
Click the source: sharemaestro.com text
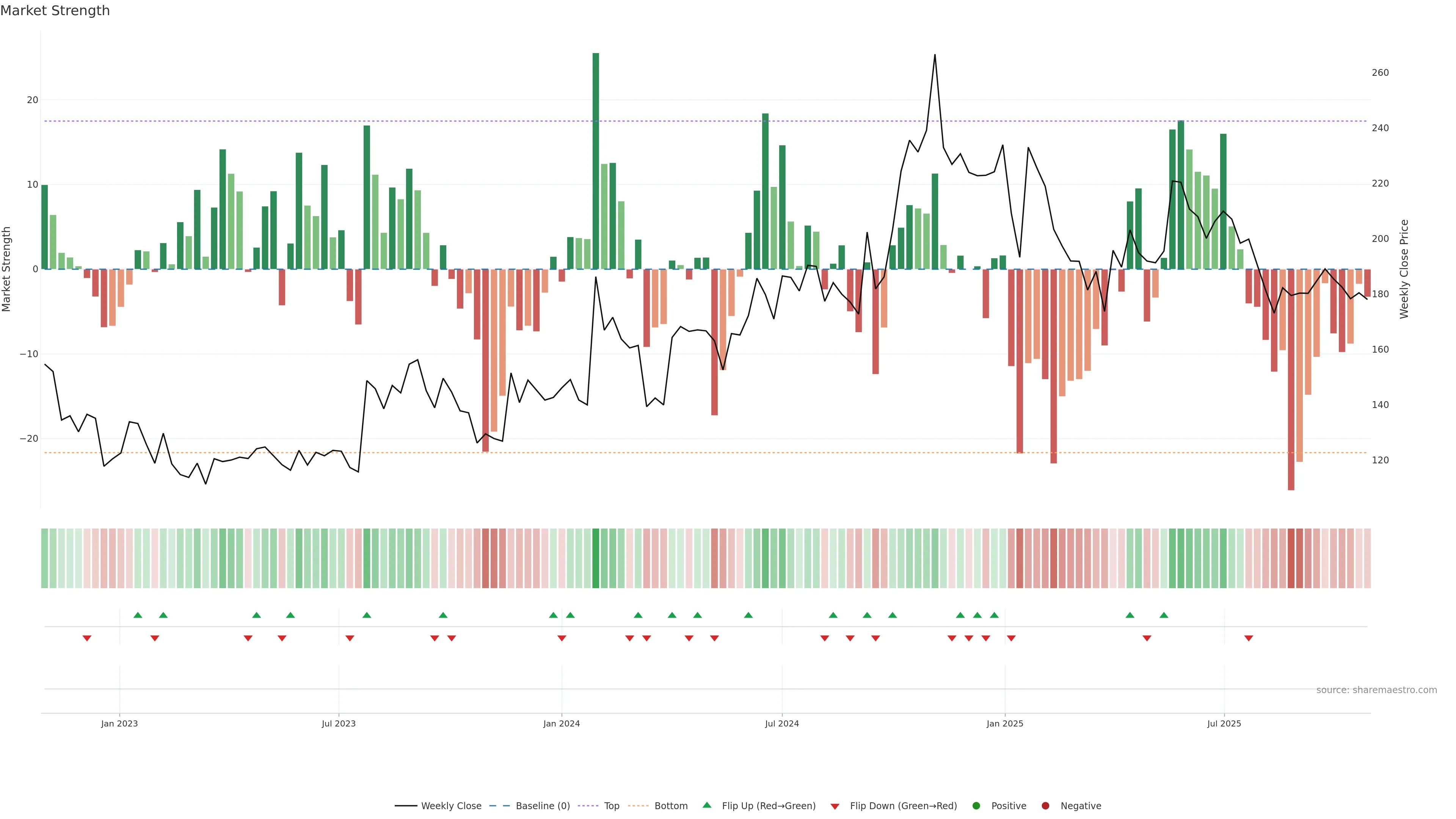click(x=1376, y=690)
